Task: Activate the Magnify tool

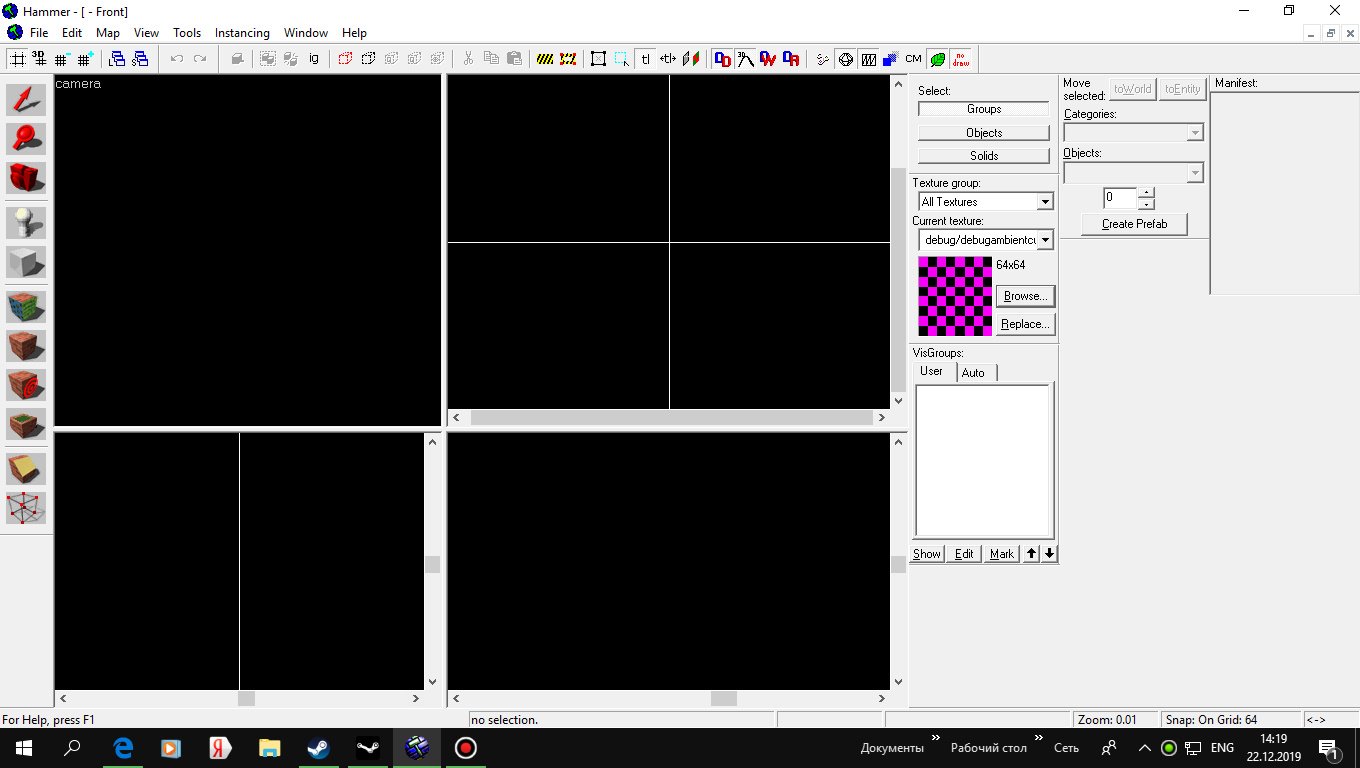Action: pyautogui.click(x=26, y=139)
